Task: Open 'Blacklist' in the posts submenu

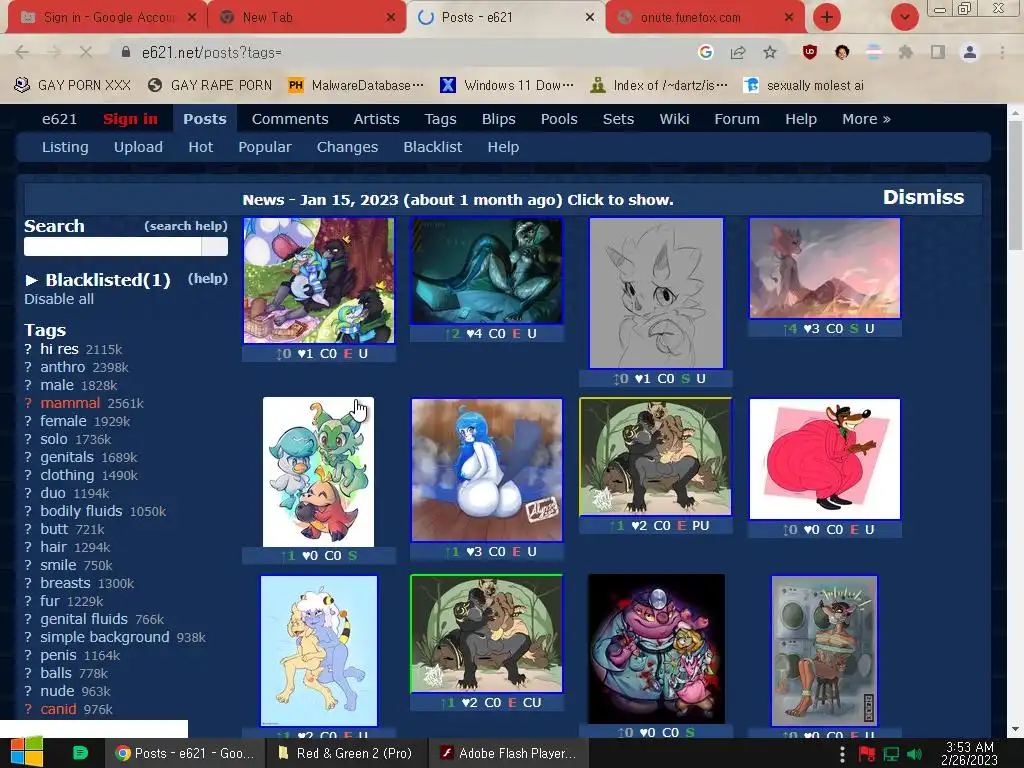Action: click(x=432, y=147)
